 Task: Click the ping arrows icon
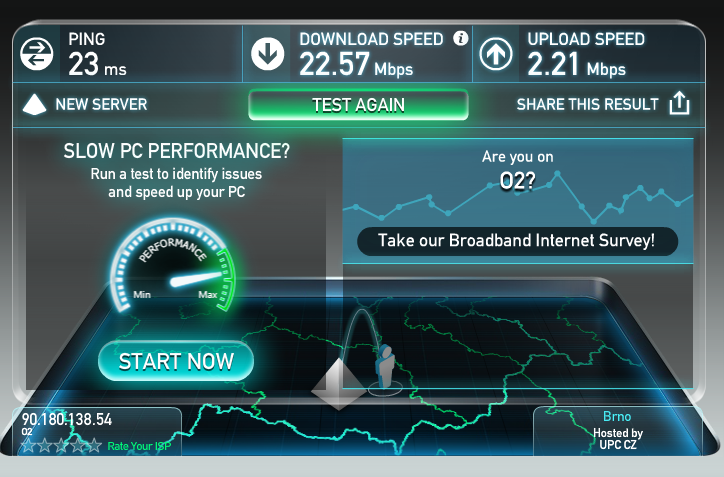point(37,54)
